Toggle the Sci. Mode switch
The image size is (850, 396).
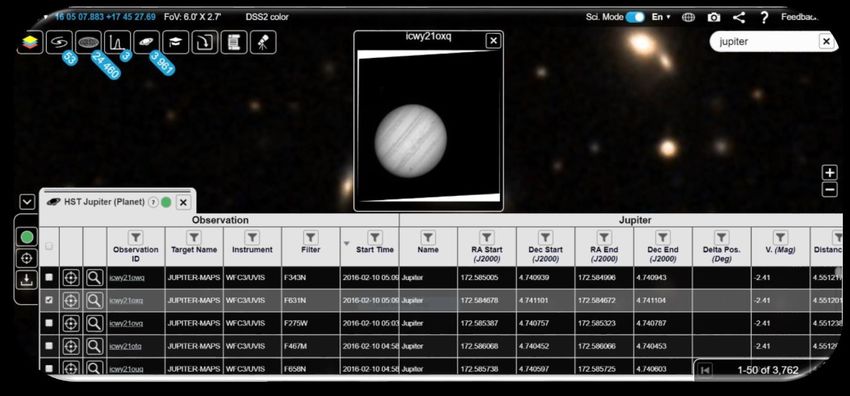tap(635, 17)
